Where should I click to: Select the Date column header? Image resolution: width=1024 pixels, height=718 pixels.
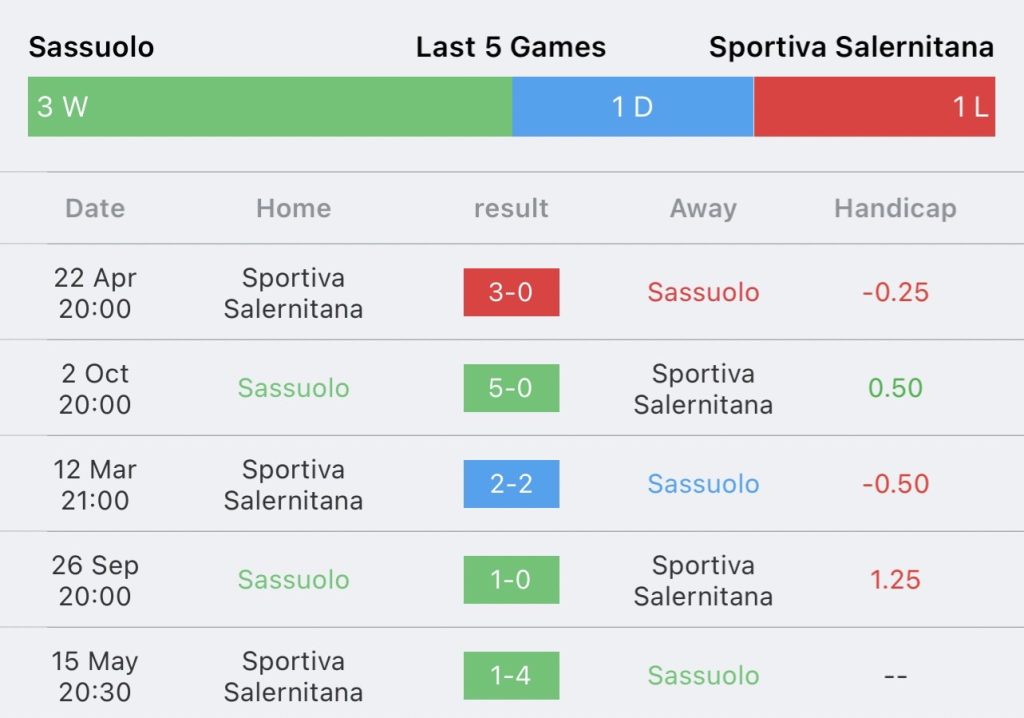[x=95, y=208]
